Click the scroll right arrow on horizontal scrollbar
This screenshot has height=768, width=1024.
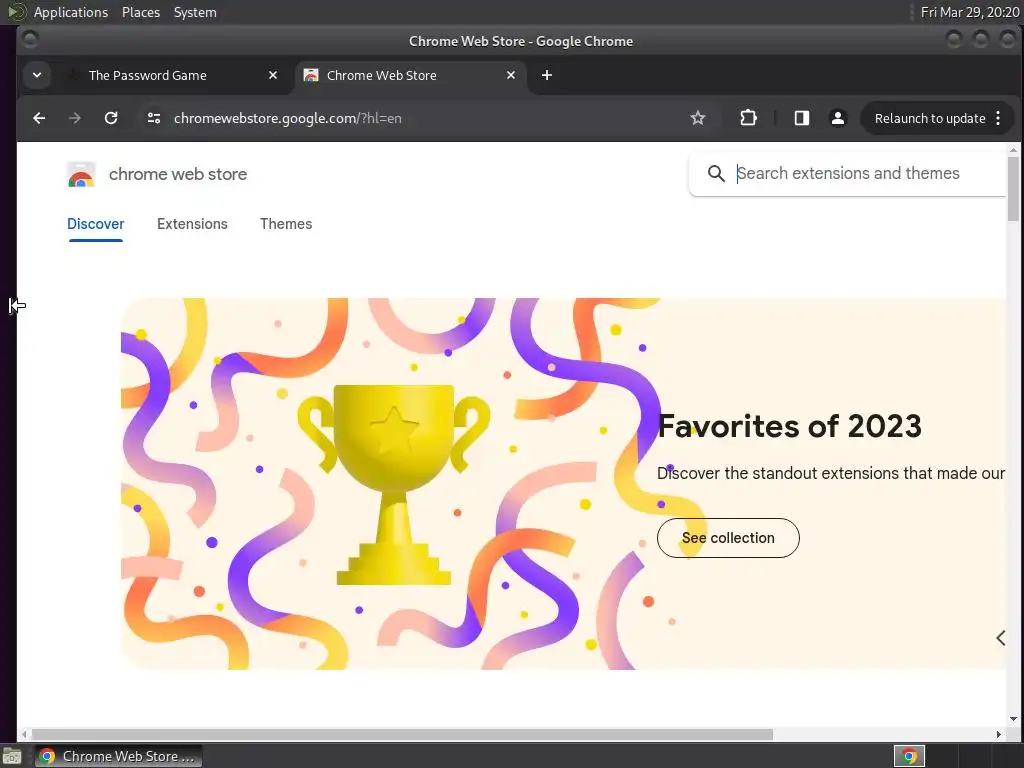coord(999,735)
